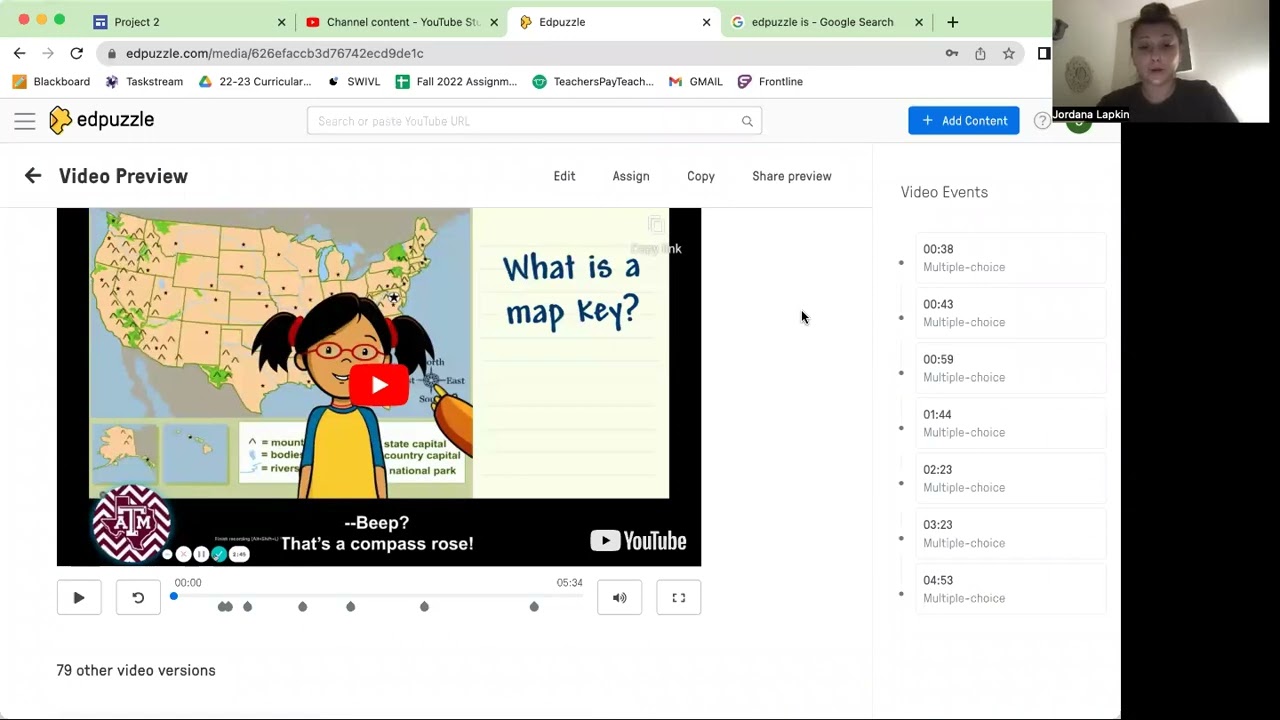1280x720 pixels.
Task: Jump to the 02:23 question marker on timeline
Action: tap(351, 607)
